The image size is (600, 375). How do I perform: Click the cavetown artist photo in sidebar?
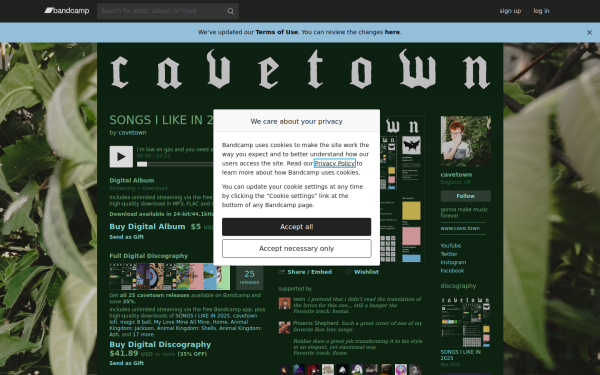[466, 141]
